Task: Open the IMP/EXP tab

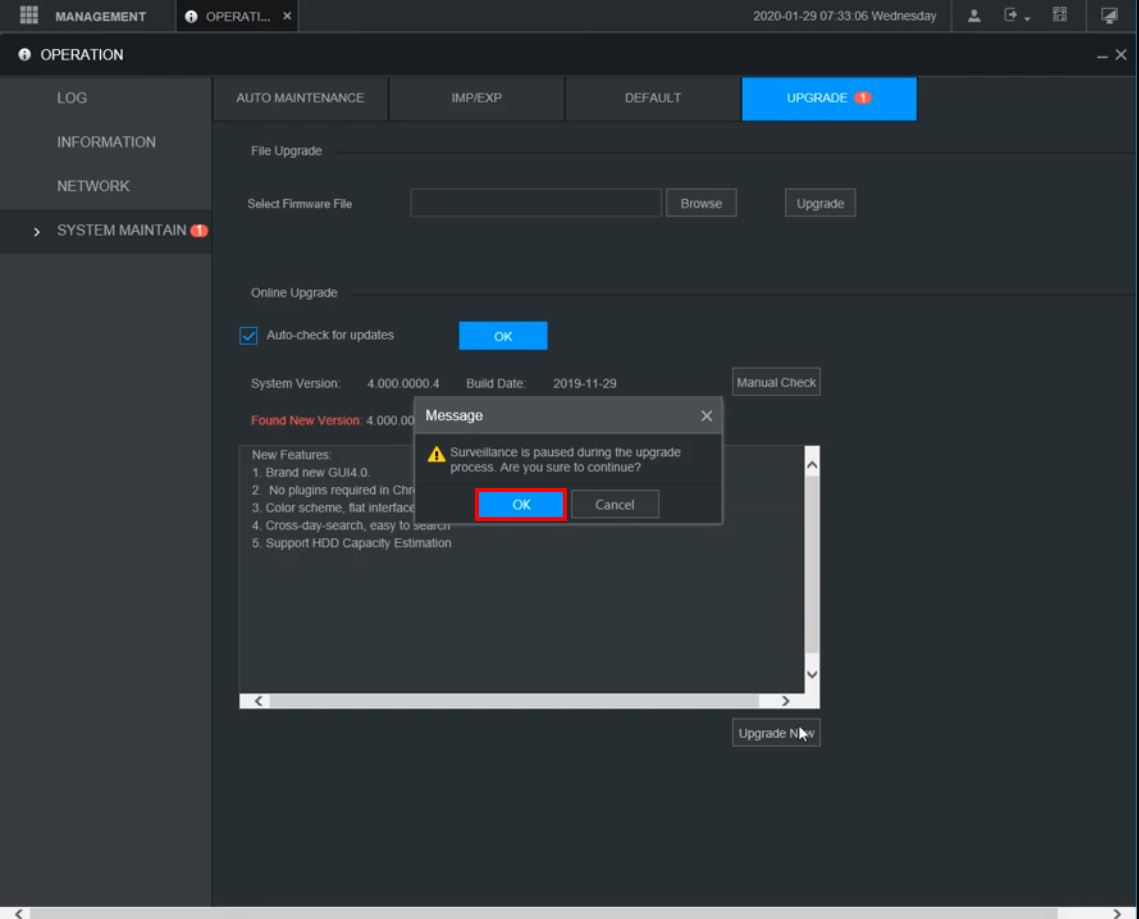Action: click(x=476, y=98)
